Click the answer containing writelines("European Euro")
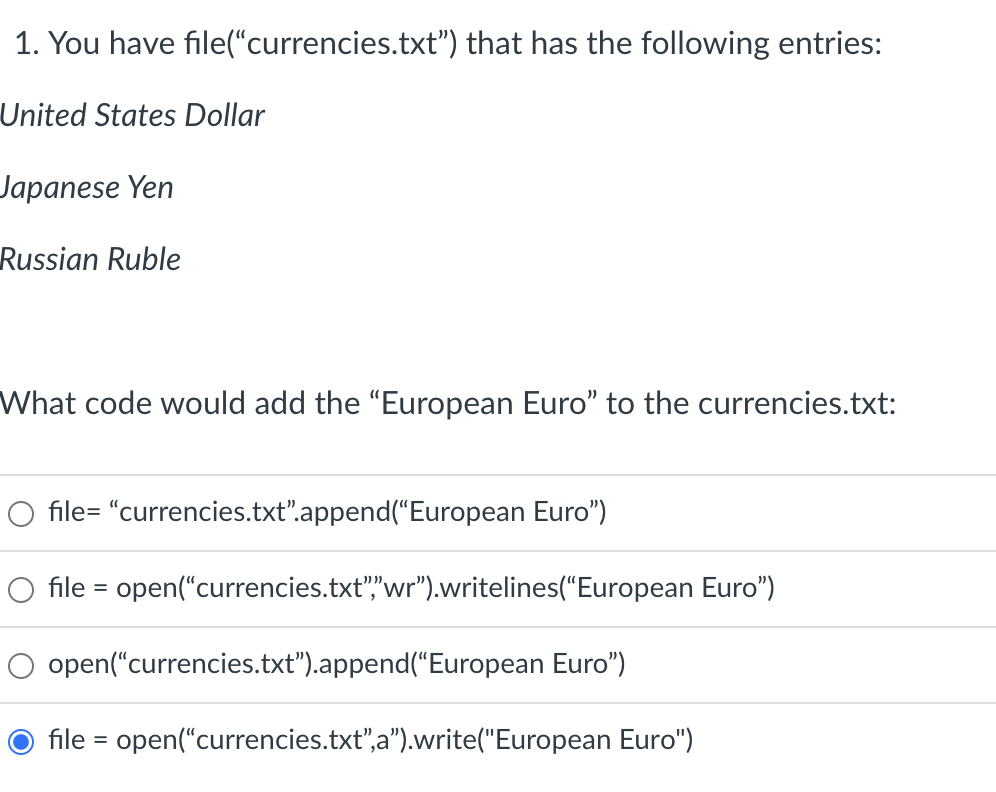Viewport: 996px width, 792px height. (410, 589)
